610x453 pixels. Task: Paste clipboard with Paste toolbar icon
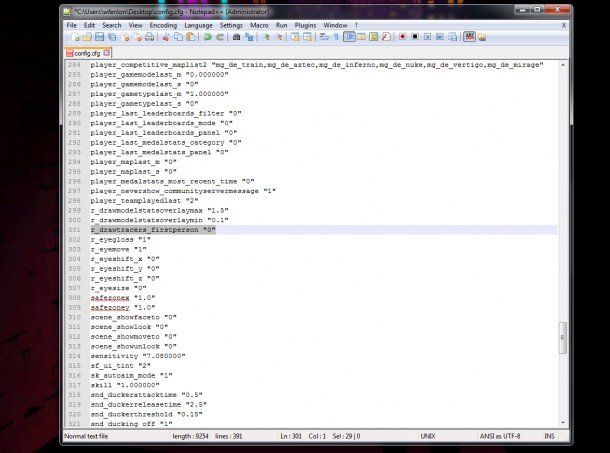[191, 37]
